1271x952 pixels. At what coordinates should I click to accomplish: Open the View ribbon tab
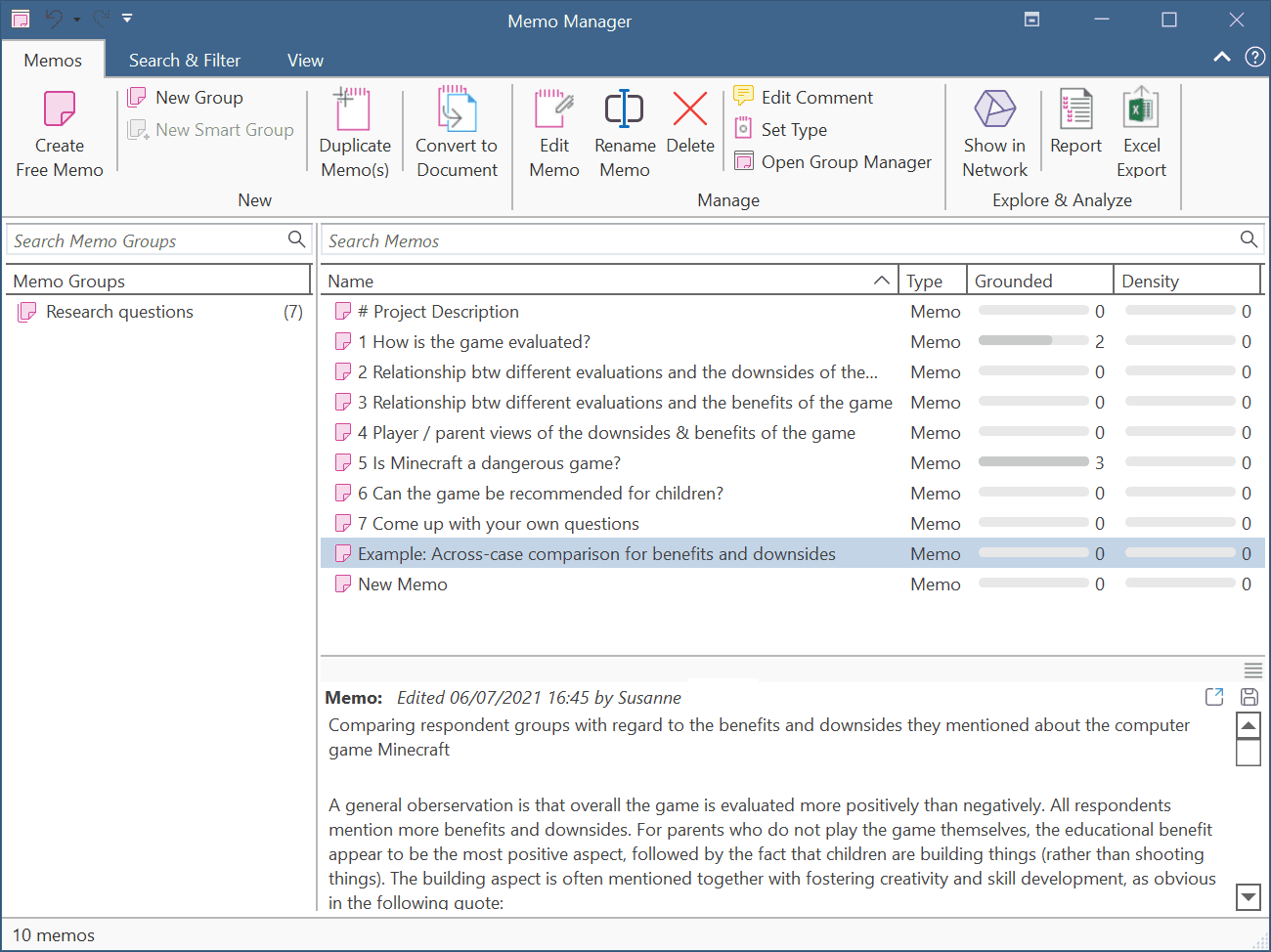[305, 60]
